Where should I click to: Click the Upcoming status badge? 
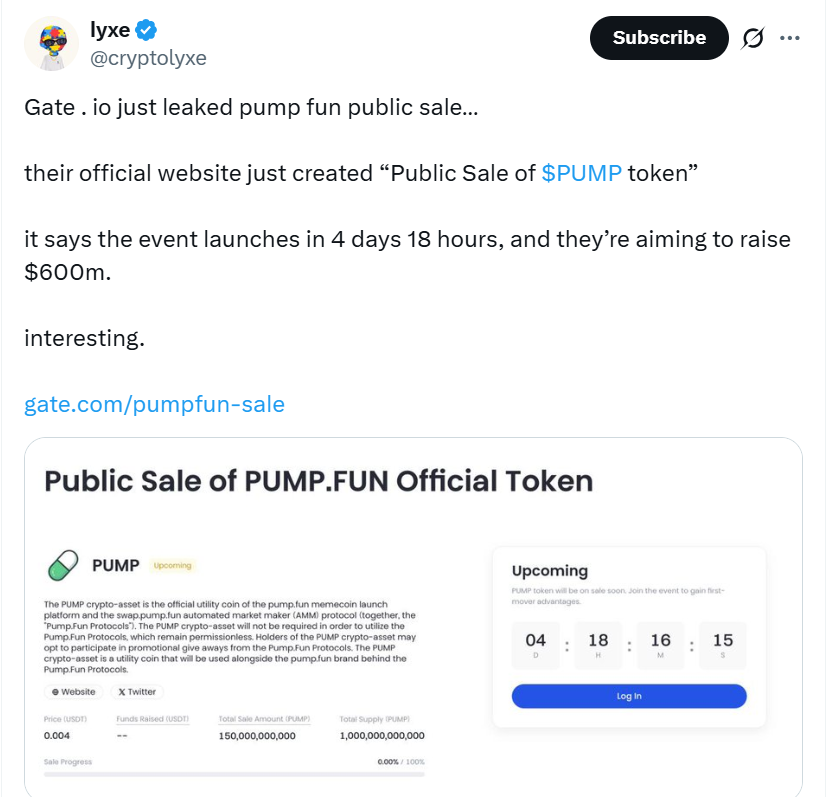click(x=172, y=566)
